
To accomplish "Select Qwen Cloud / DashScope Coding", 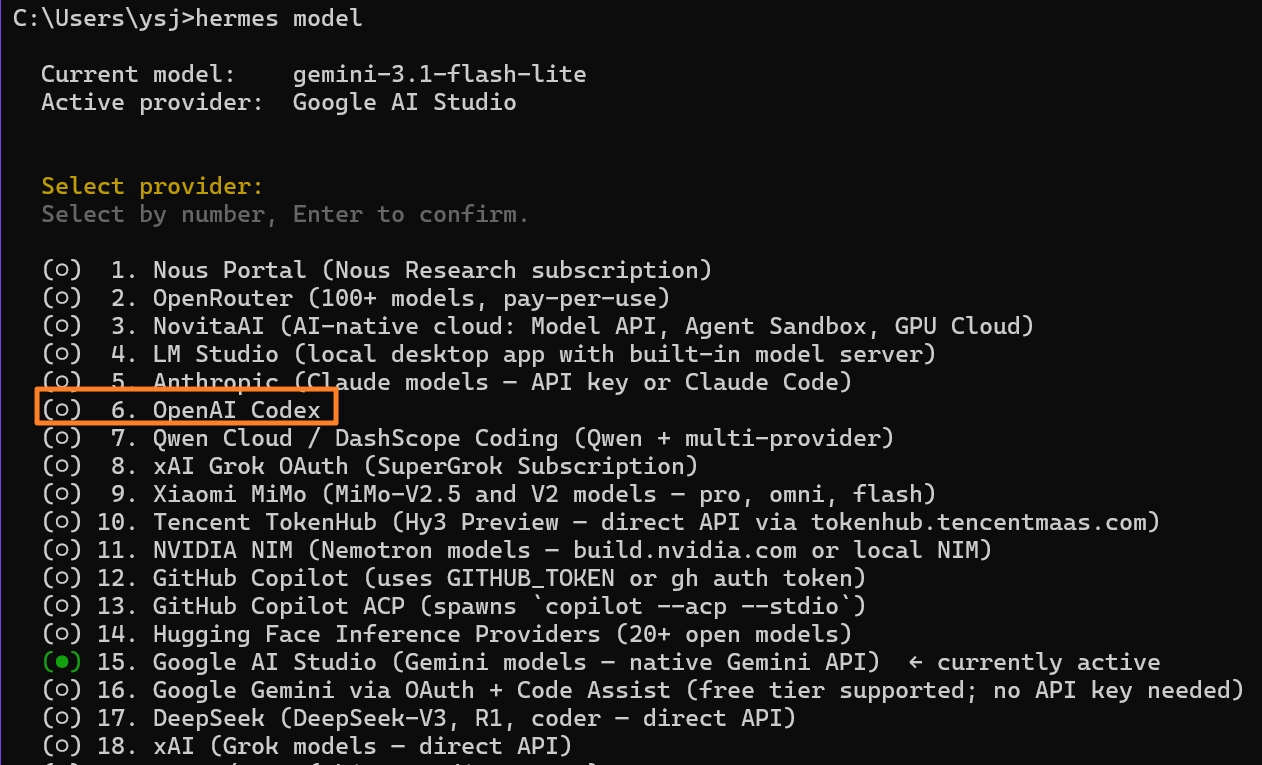I will point(467,438).
